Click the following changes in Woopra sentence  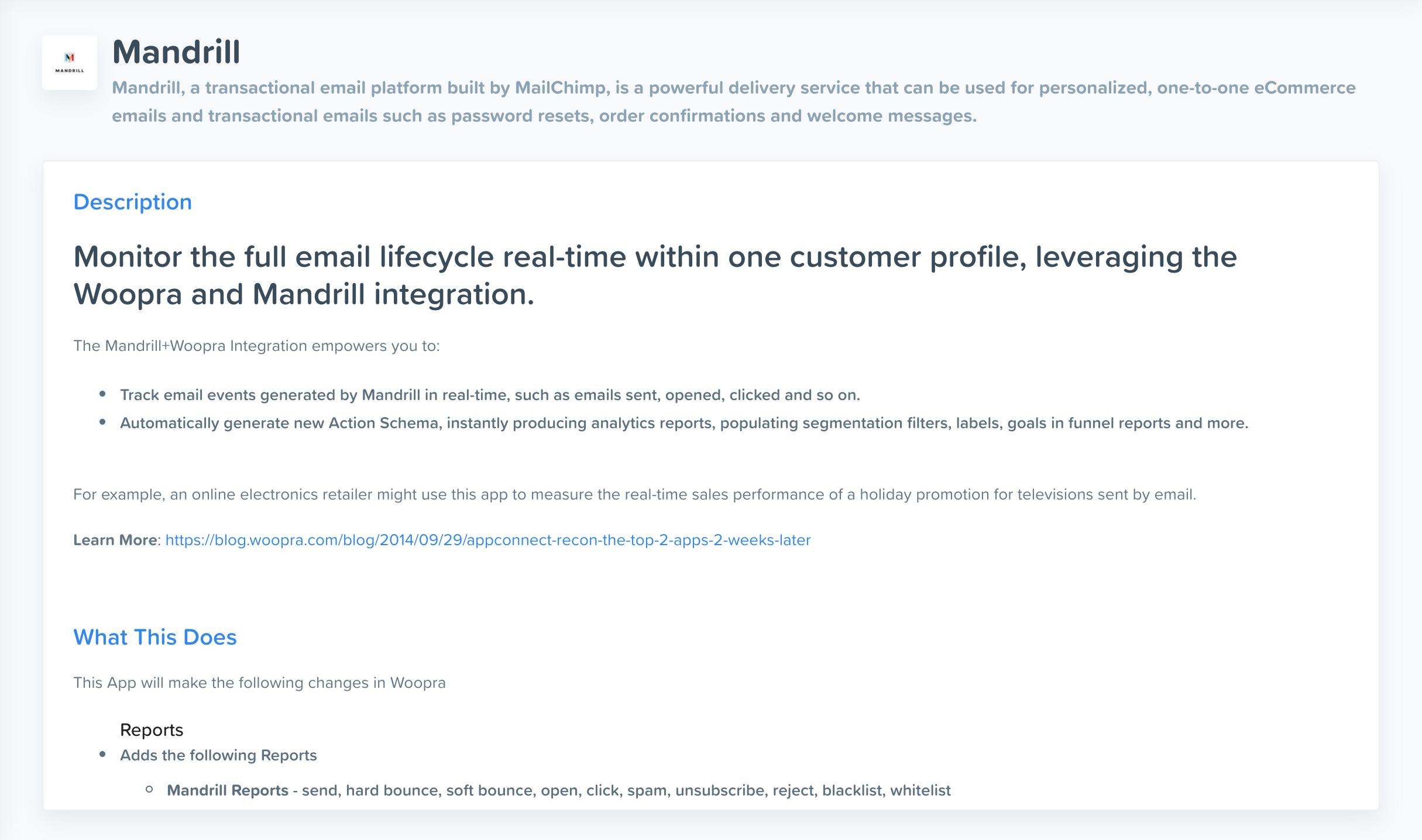(x=259, y=683)
